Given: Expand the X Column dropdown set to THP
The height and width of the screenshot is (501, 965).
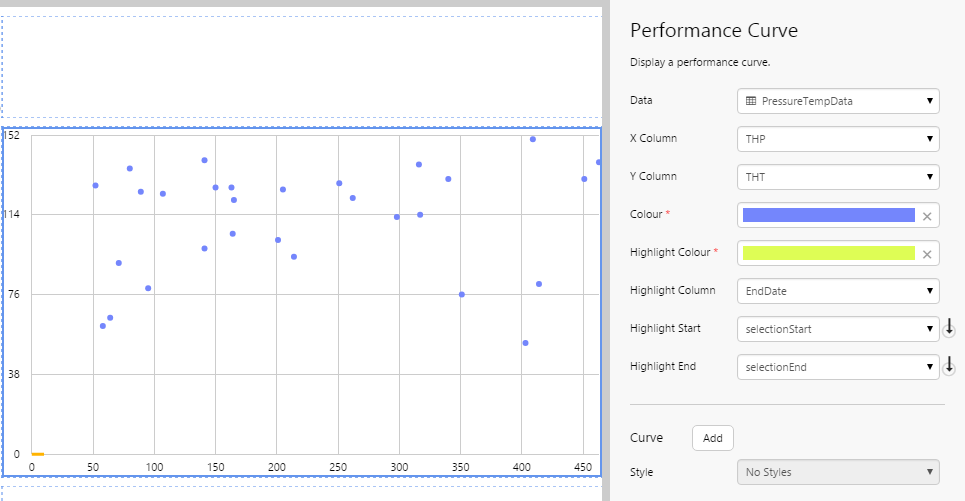Looking at the screenshot, I should 838,139.
